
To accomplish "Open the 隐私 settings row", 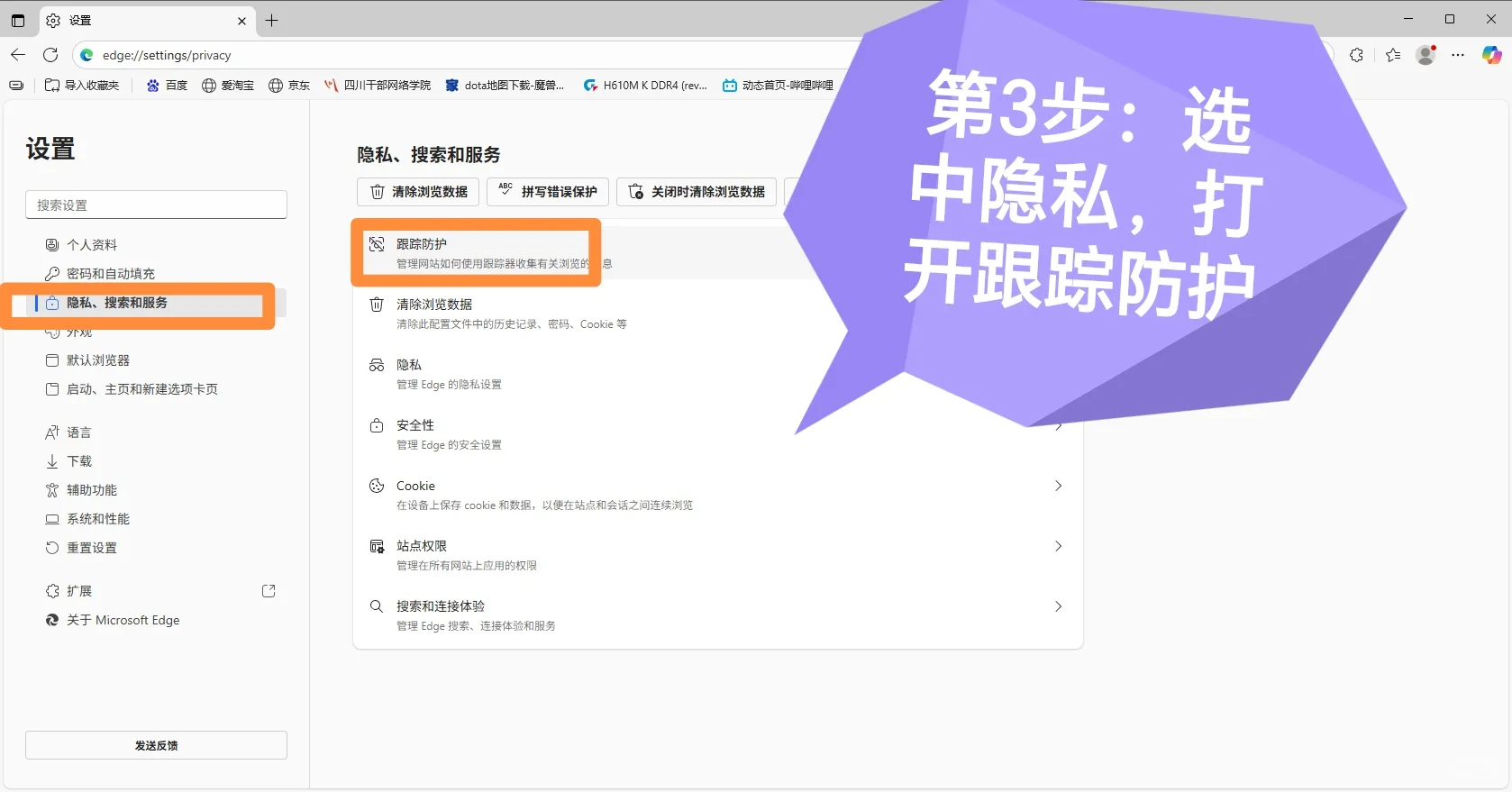I will [718, 374].
